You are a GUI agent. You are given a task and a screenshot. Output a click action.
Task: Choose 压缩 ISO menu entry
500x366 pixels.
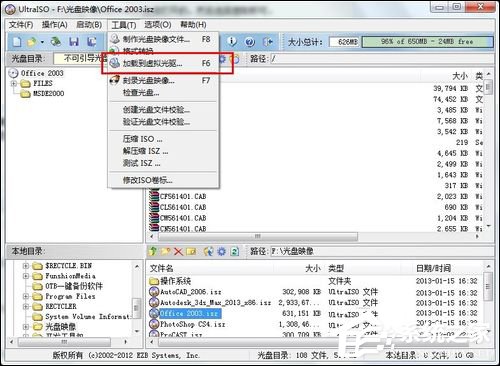click(163, 139)
